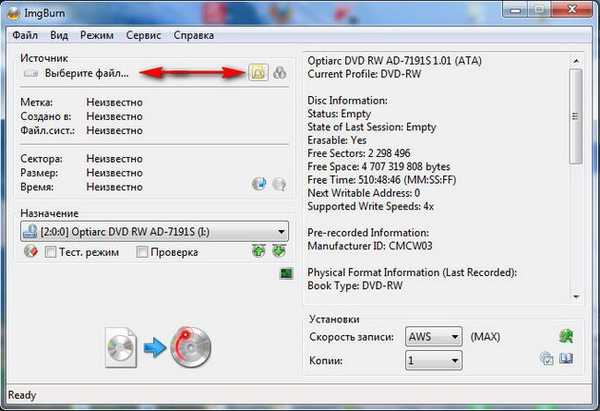
Task: Click the Manufacturer ID: CMCW03 line
Action: 370,246
